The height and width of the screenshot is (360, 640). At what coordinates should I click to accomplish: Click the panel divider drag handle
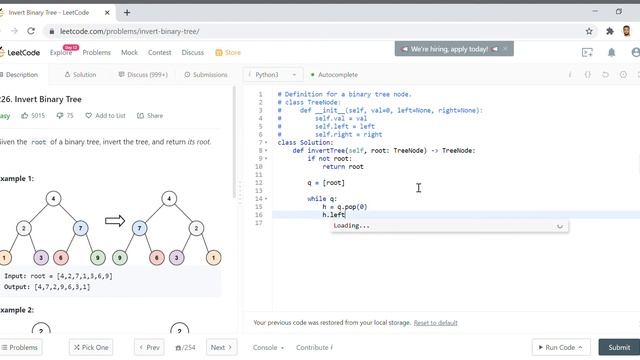pyautogui.click(x=240, y=193)
